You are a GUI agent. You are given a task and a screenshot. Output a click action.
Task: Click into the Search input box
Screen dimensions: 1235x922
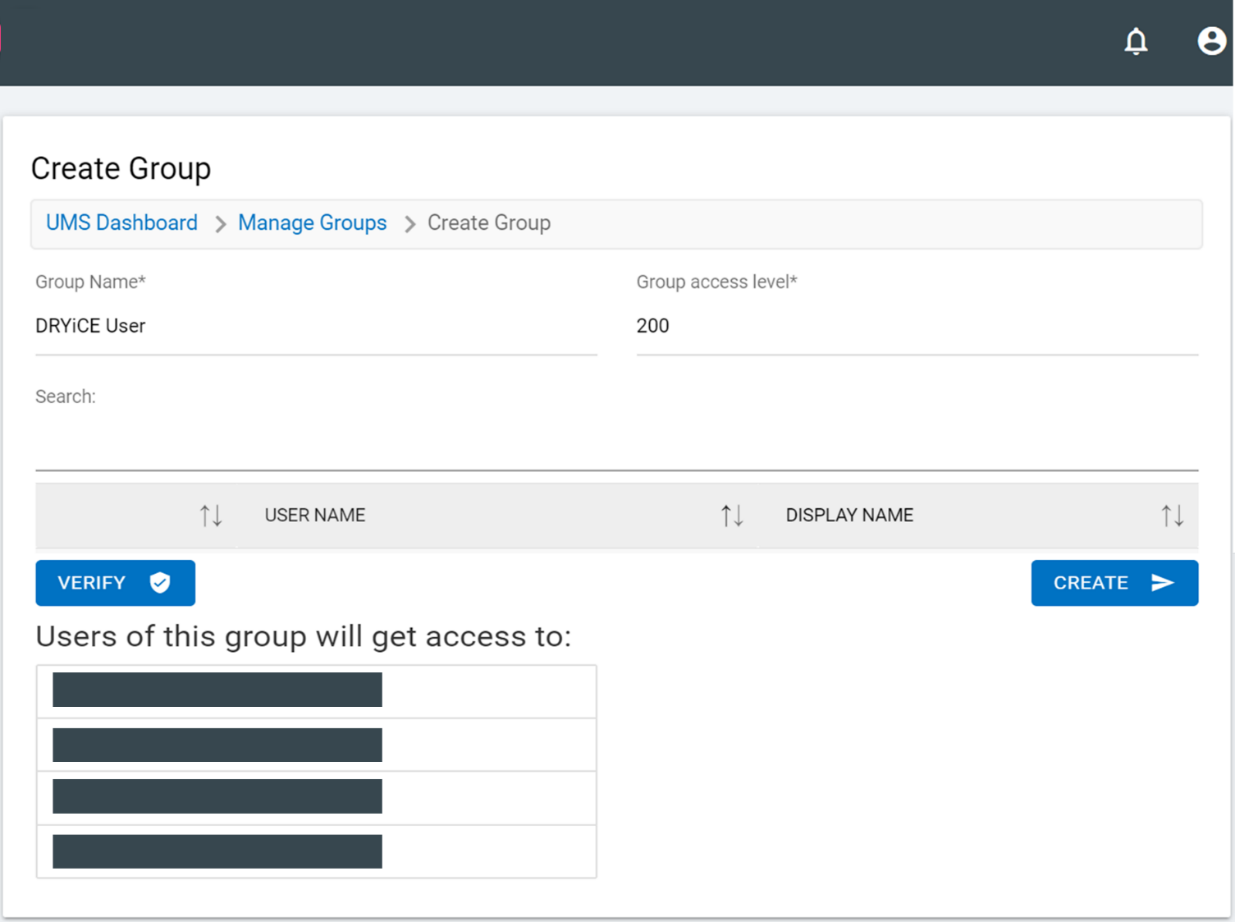click(x=615, y=444)
